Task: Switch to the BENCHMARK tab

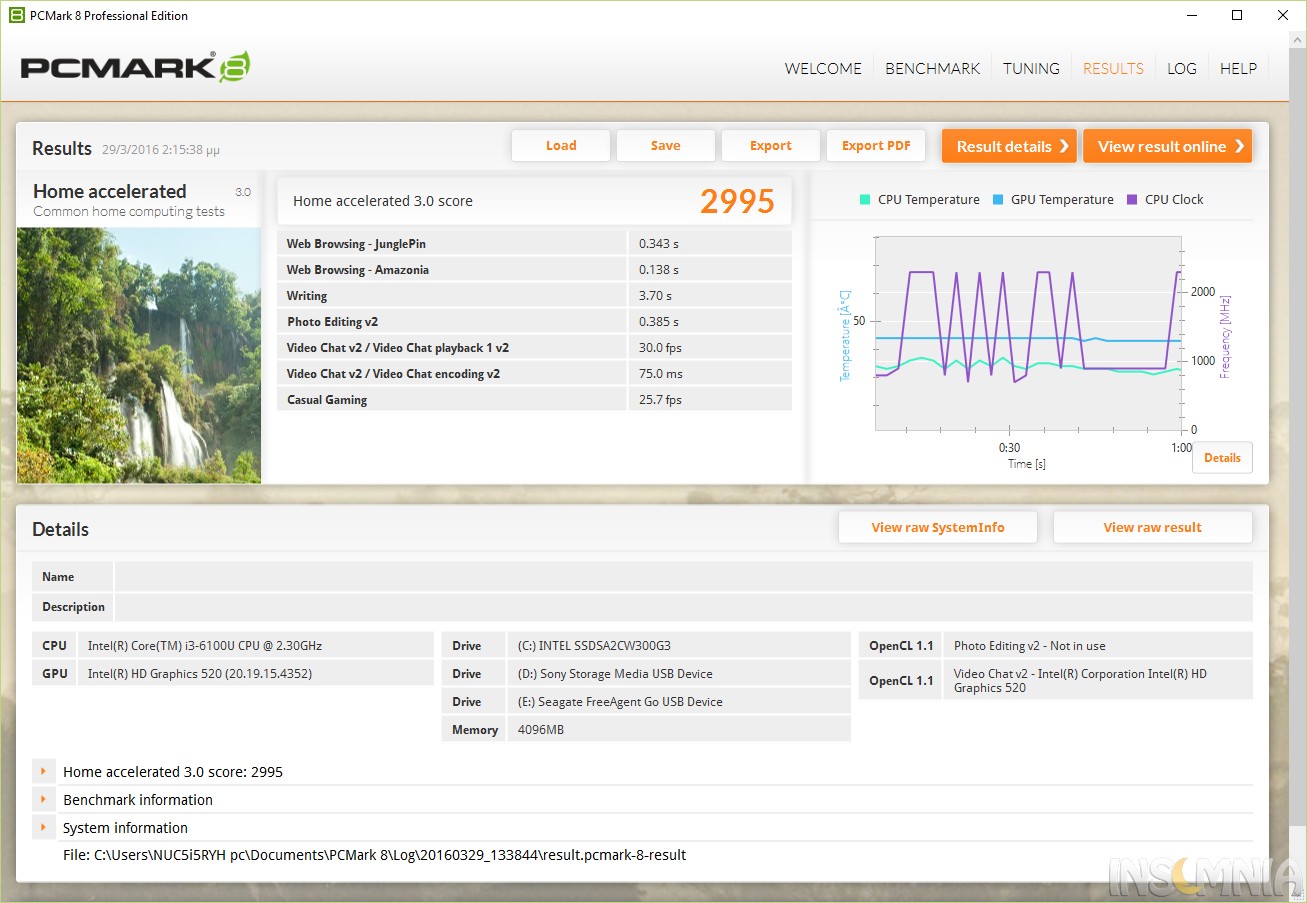Action: 933,69
